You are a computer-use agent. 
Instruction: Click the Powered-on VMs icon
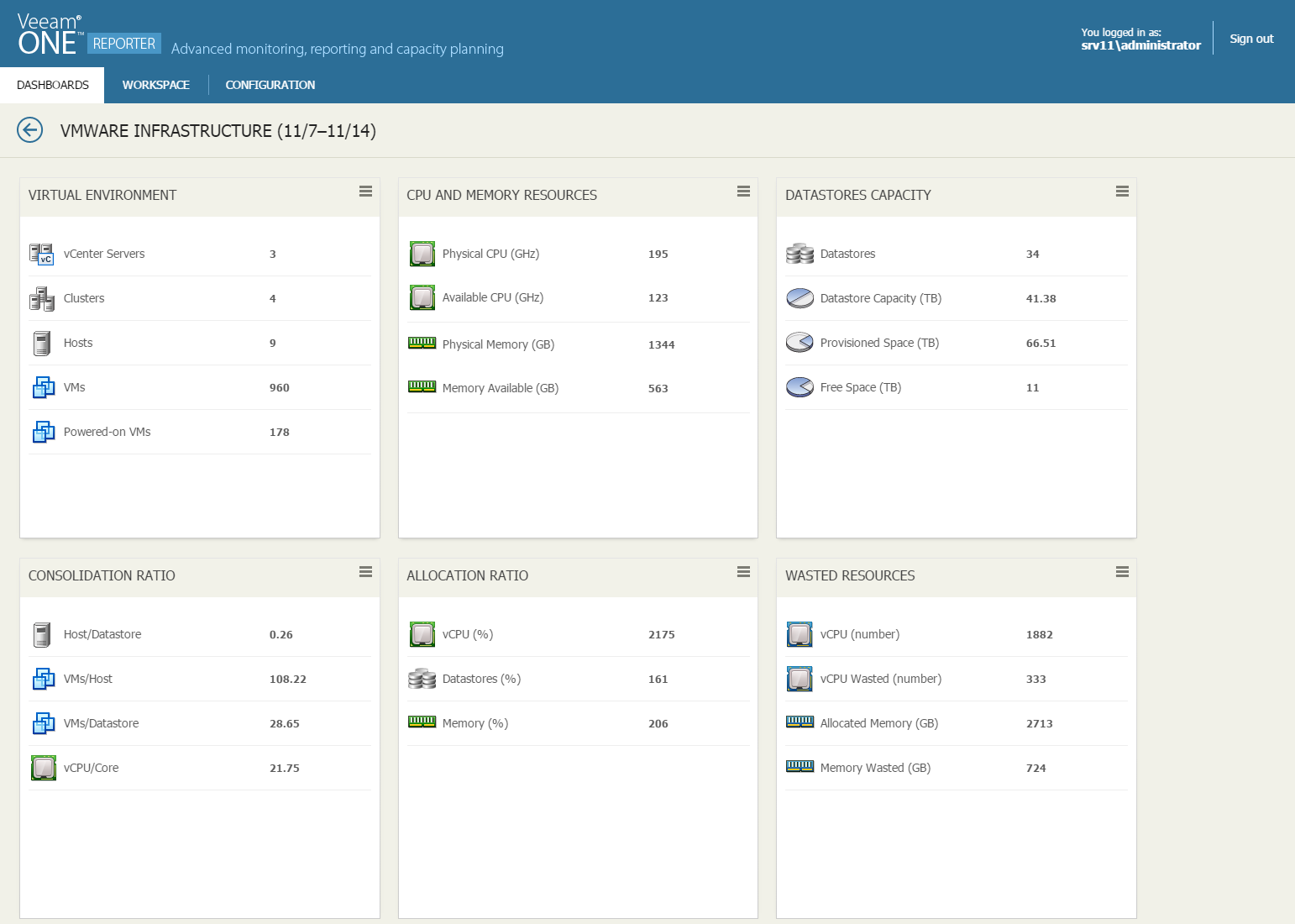[x=44, y=432]
